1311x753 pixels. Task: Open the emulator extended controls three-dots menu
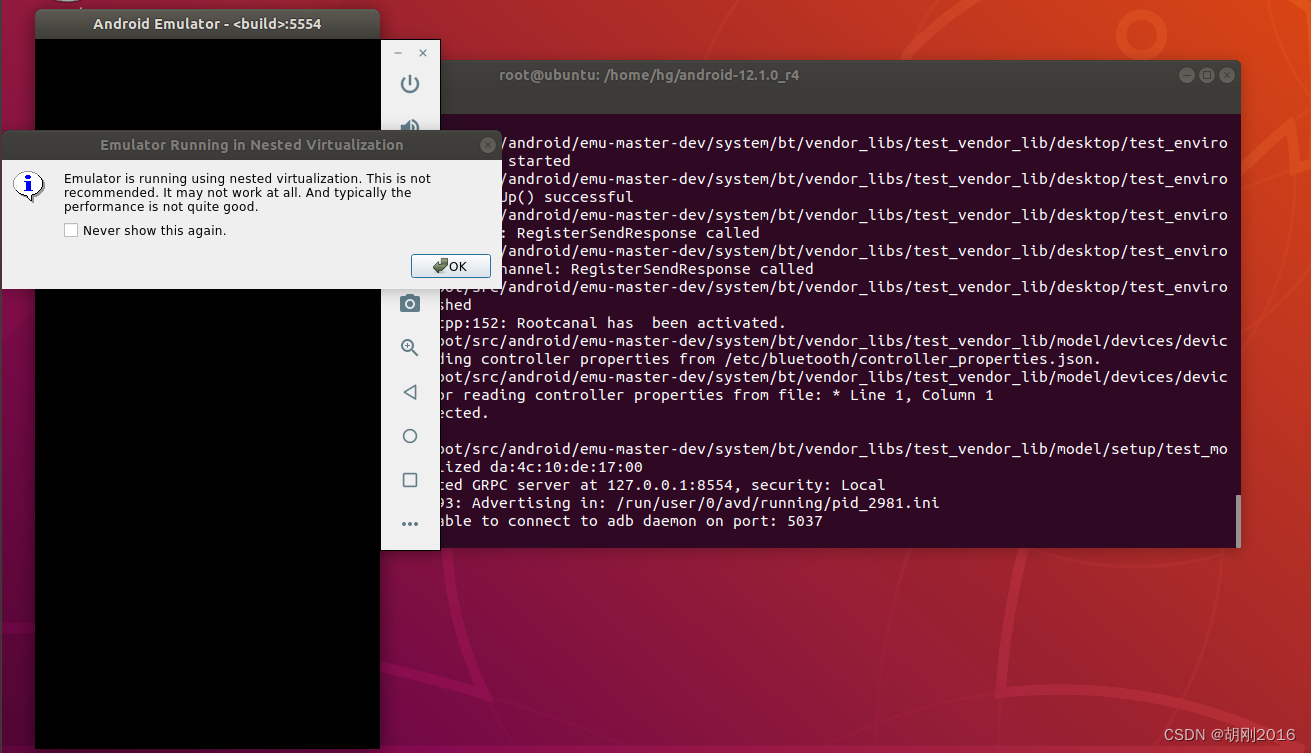(410, 524)
